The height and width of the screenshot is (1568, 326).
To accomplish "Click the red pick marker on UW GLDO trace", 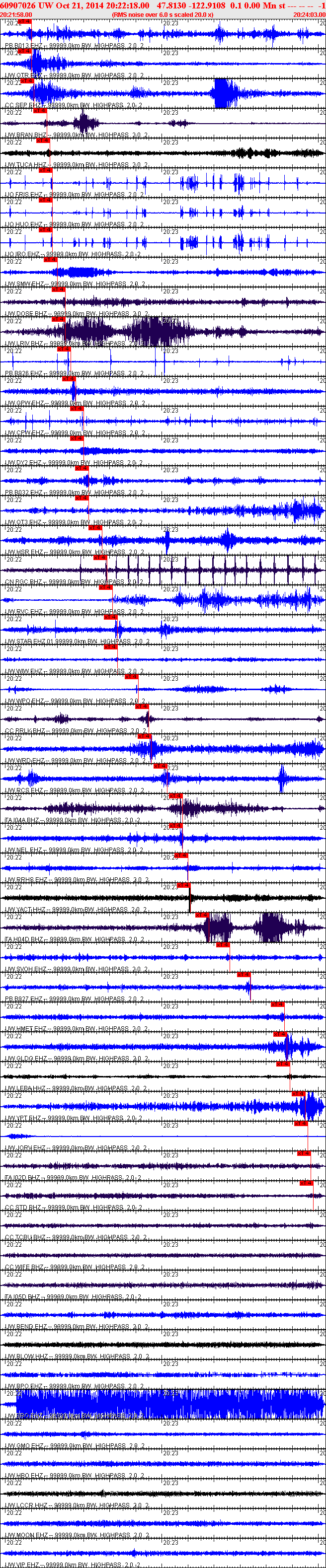I will pyautogui.click(x=280, y=1034).
